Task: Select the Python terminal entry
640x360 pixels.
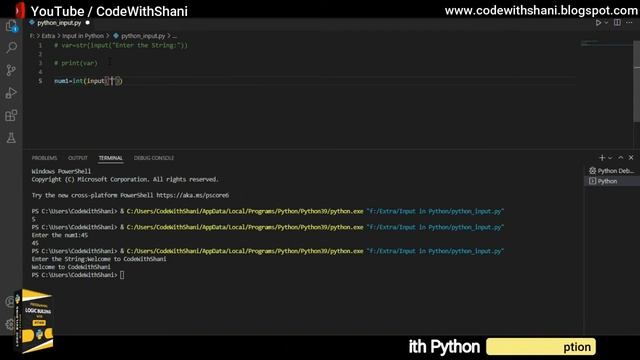Action: 612,181
